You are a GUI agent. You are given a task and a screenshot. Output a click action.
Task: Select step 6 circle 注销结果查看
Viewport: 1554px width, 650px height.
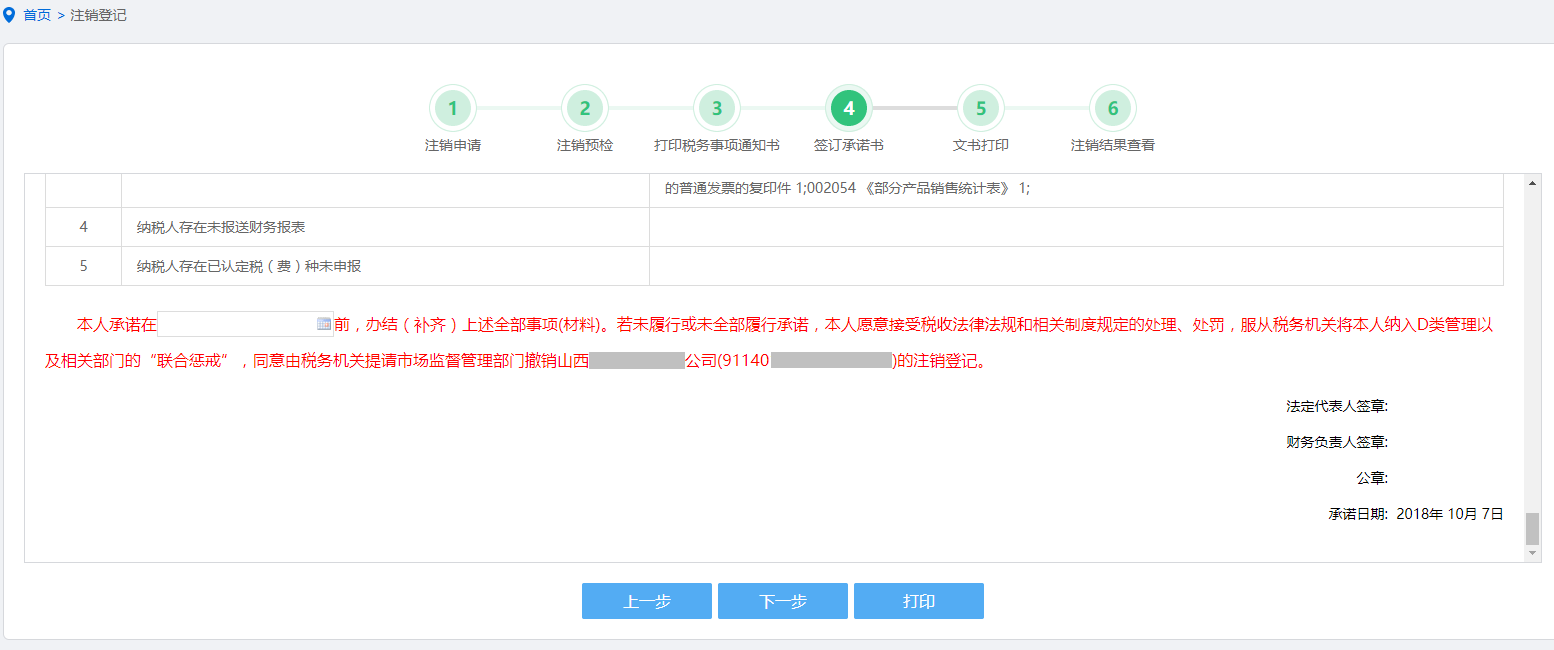(1113, 108)
